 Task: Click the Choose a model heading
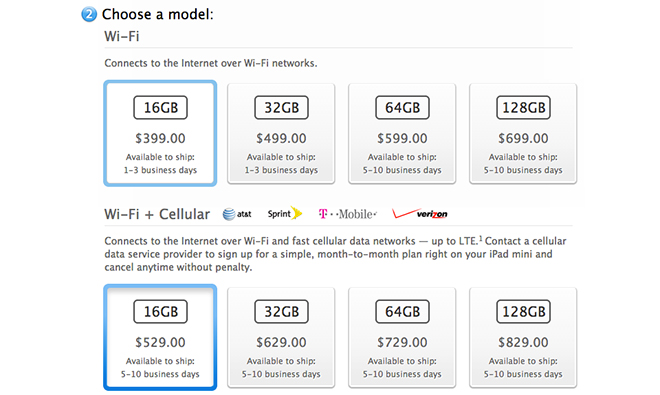[158, 14]
